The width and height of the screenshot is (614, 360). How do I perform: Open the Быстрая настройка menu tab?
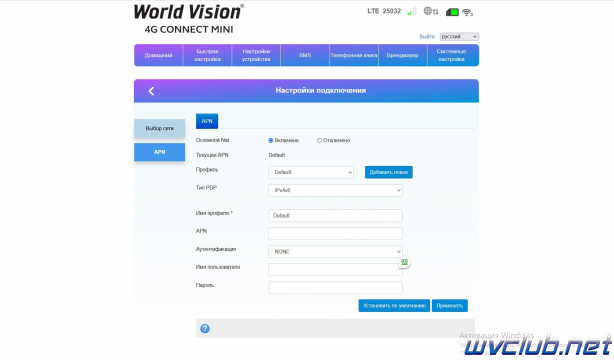point(207,55)
